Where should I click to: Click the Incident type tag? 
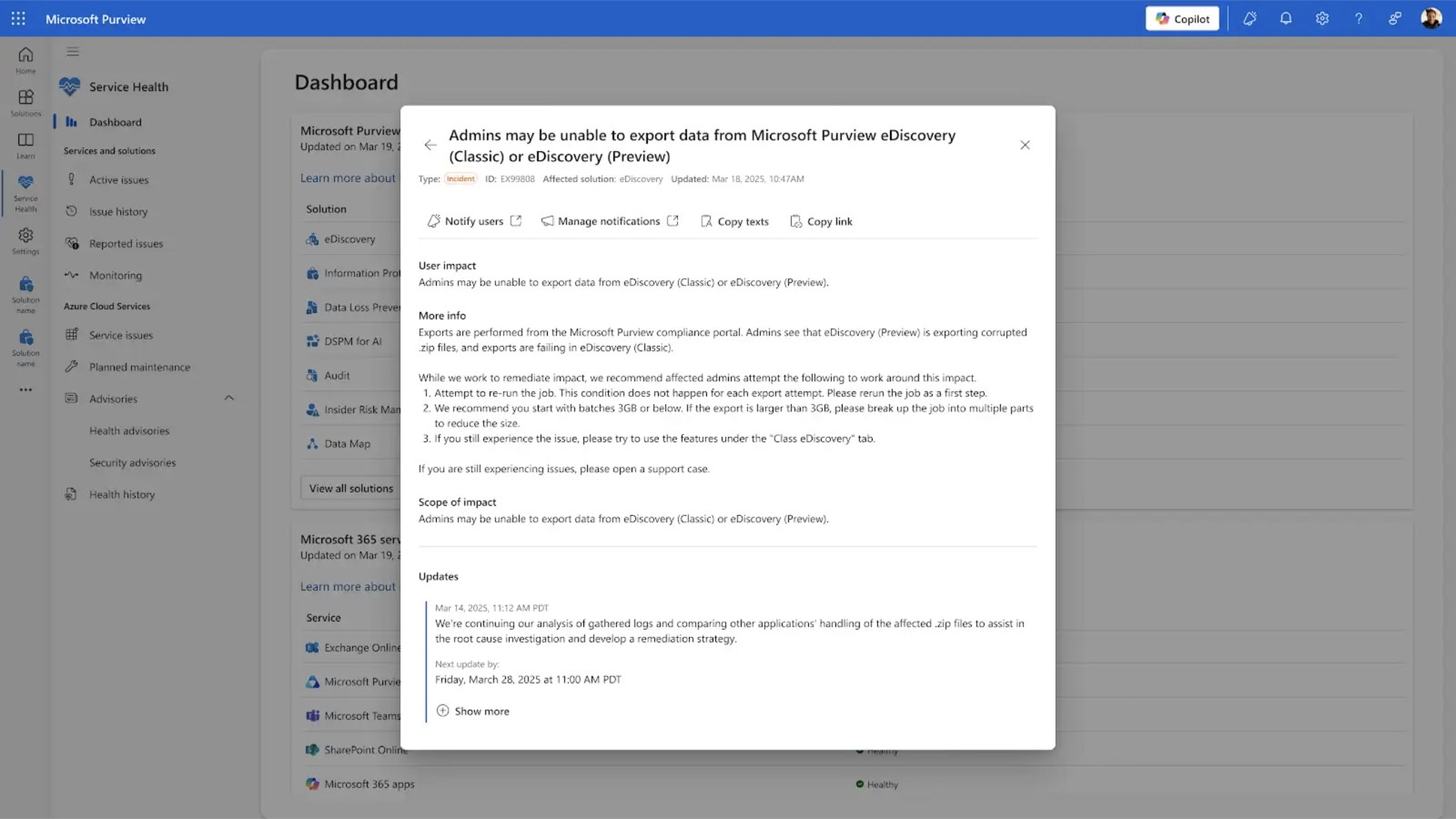460,179
